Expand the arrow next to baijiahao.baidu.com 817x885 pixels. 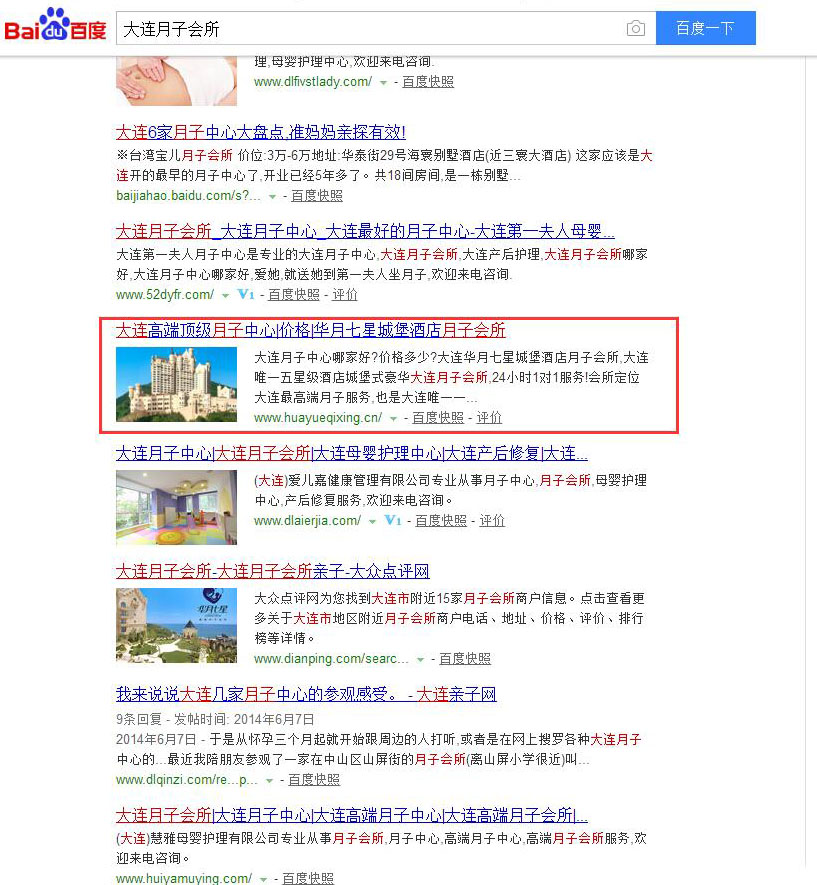[273, 196]
